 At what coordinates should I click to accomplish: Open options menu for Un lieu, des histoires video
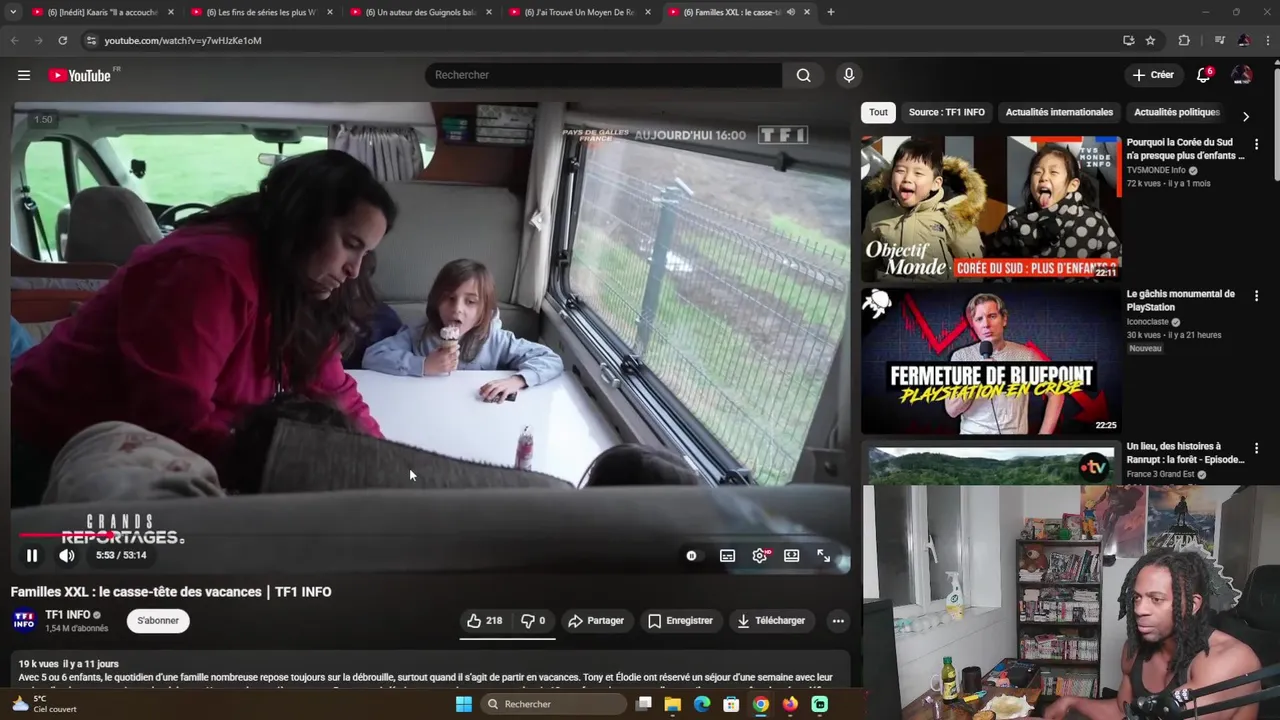click(x=1256, y=448)
